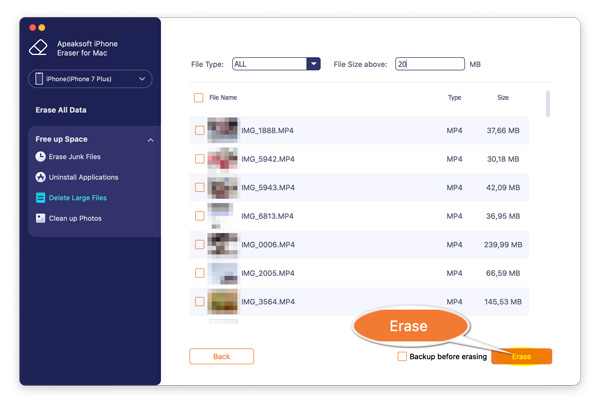Image resolution: width=600 pixels, height=407 pixels.
Task: Check the IMG_1888.MP4 checkbox
Action: point(200,130)
